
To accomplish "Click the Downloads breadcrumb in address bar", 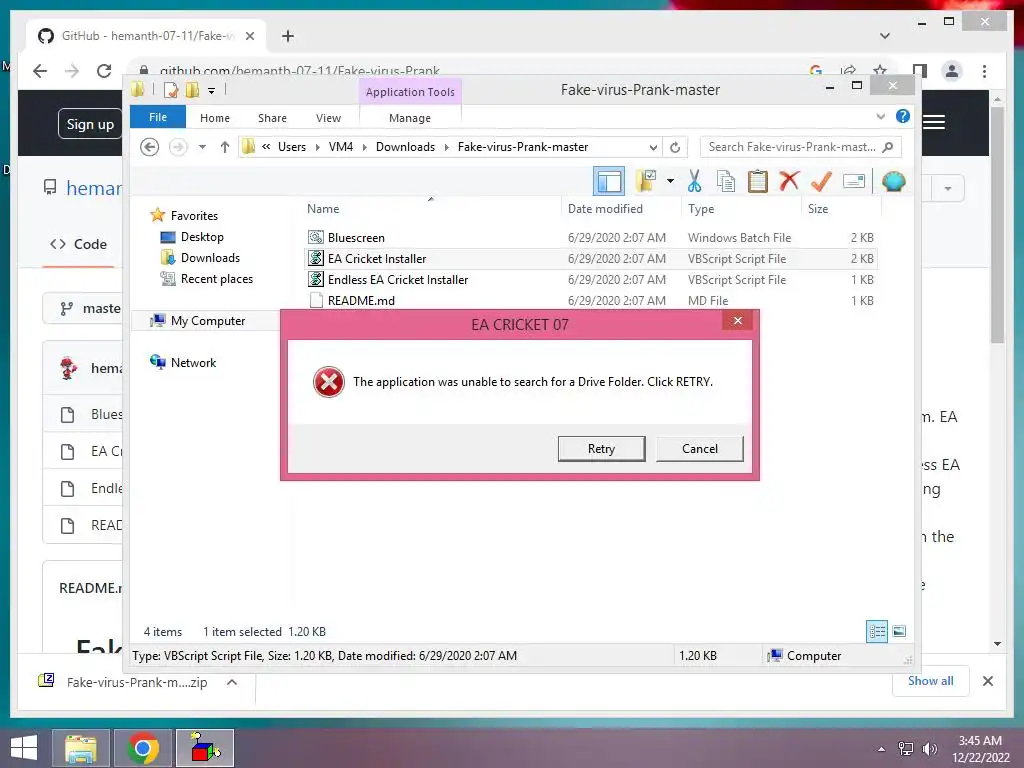I will tap(405, 147).
